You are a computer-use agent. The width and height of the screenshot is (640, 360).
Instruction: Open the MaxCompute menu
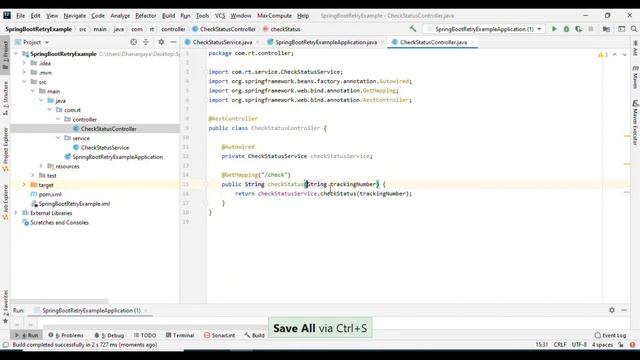point(274,16)
